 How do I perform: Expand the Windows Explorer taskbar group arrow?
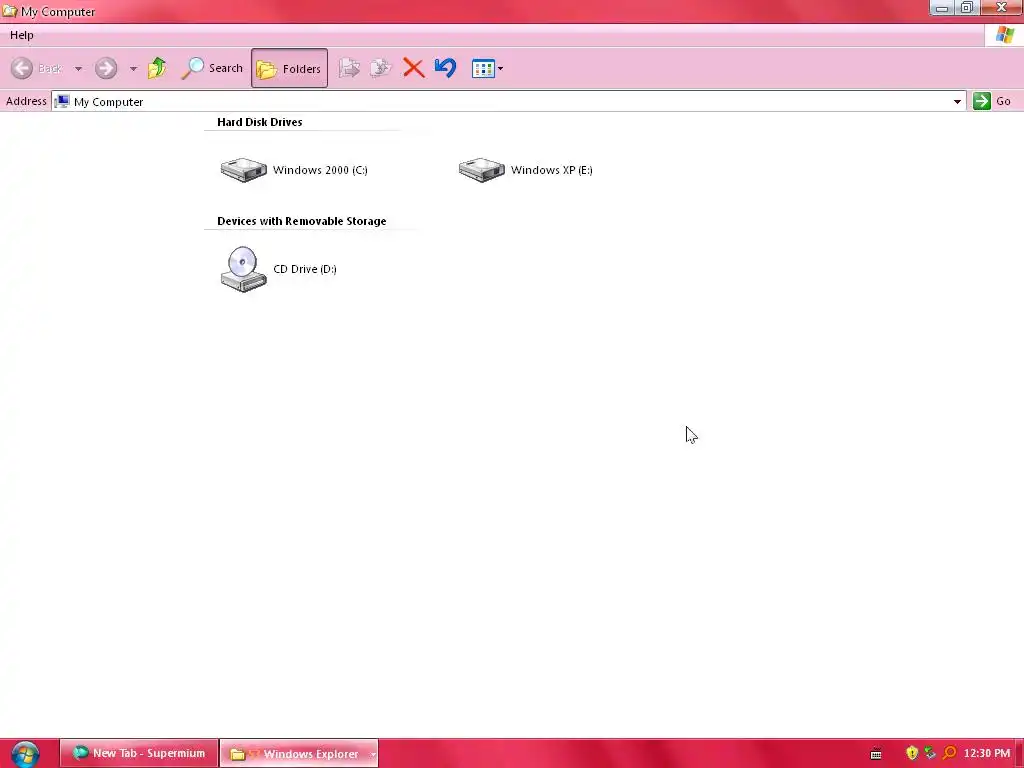click(373, 754)
